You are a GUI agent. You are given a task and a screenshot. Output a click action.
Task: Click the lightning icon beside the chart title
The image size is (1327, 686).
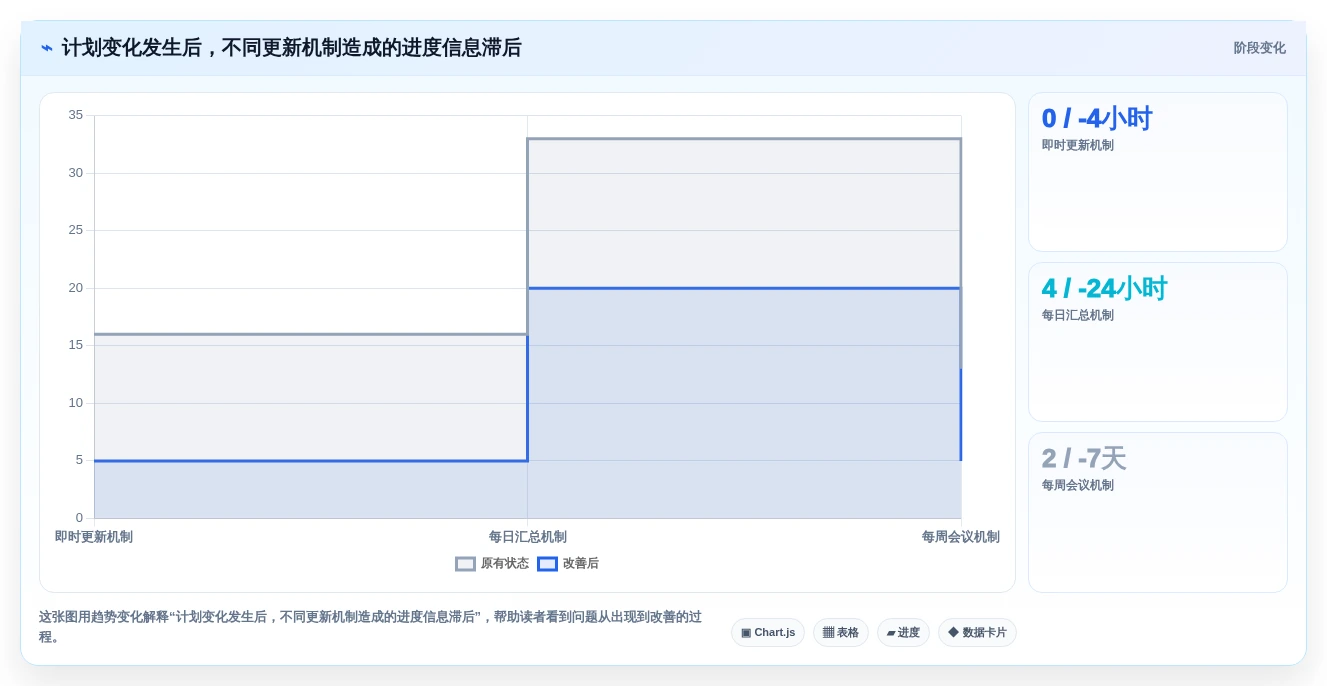(x=46, y=48)
